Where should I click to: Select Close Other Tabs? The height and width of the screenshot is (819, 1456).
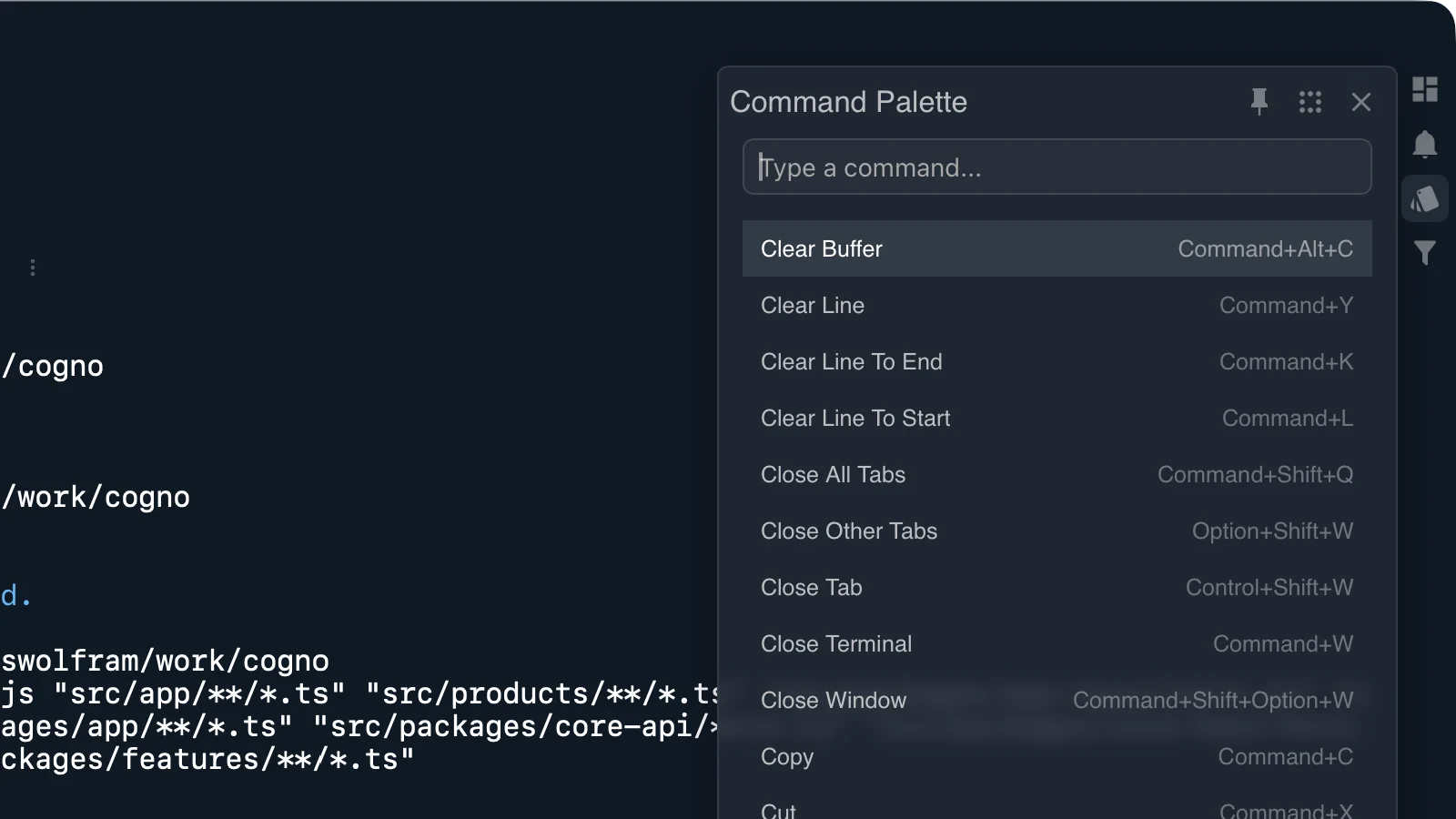coord(1056,531)
